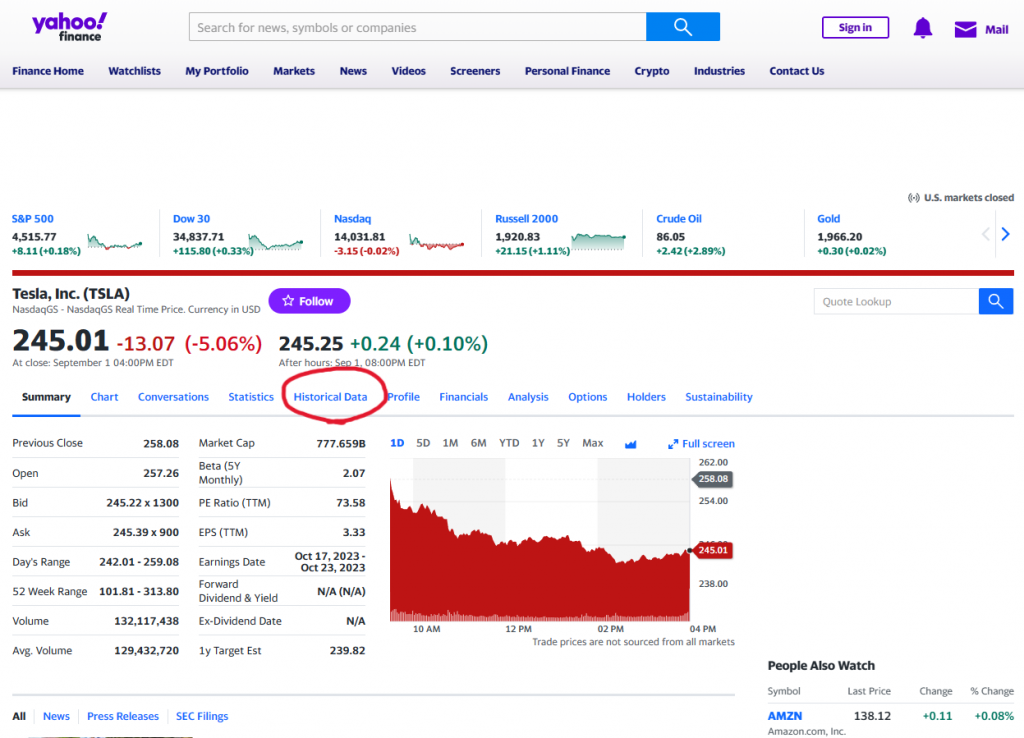Click the Russell 2000 sparkline chart
1024x738 pixels.
[x=598, y=241]
